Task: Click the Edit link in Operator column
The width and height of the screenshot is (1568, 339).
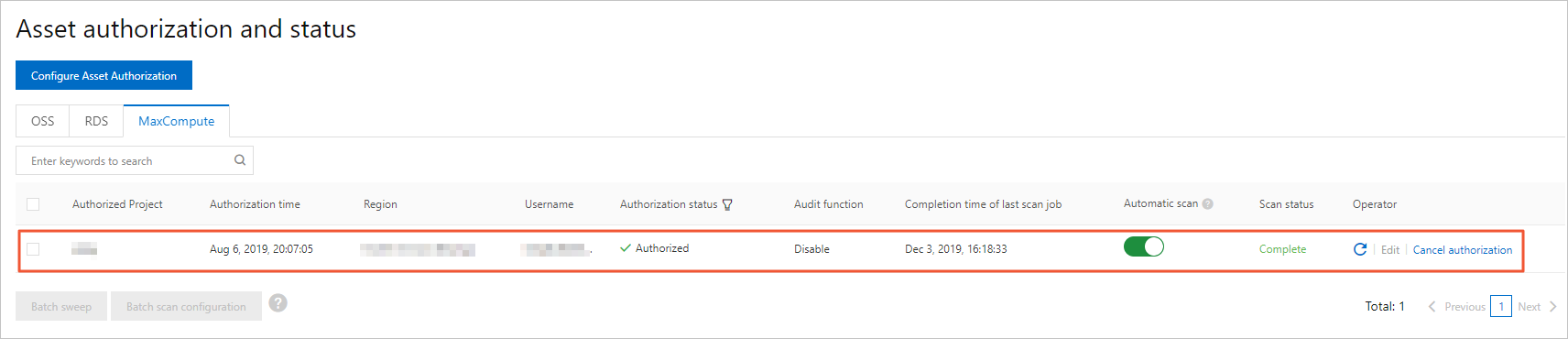Action: coord(1390,249)
